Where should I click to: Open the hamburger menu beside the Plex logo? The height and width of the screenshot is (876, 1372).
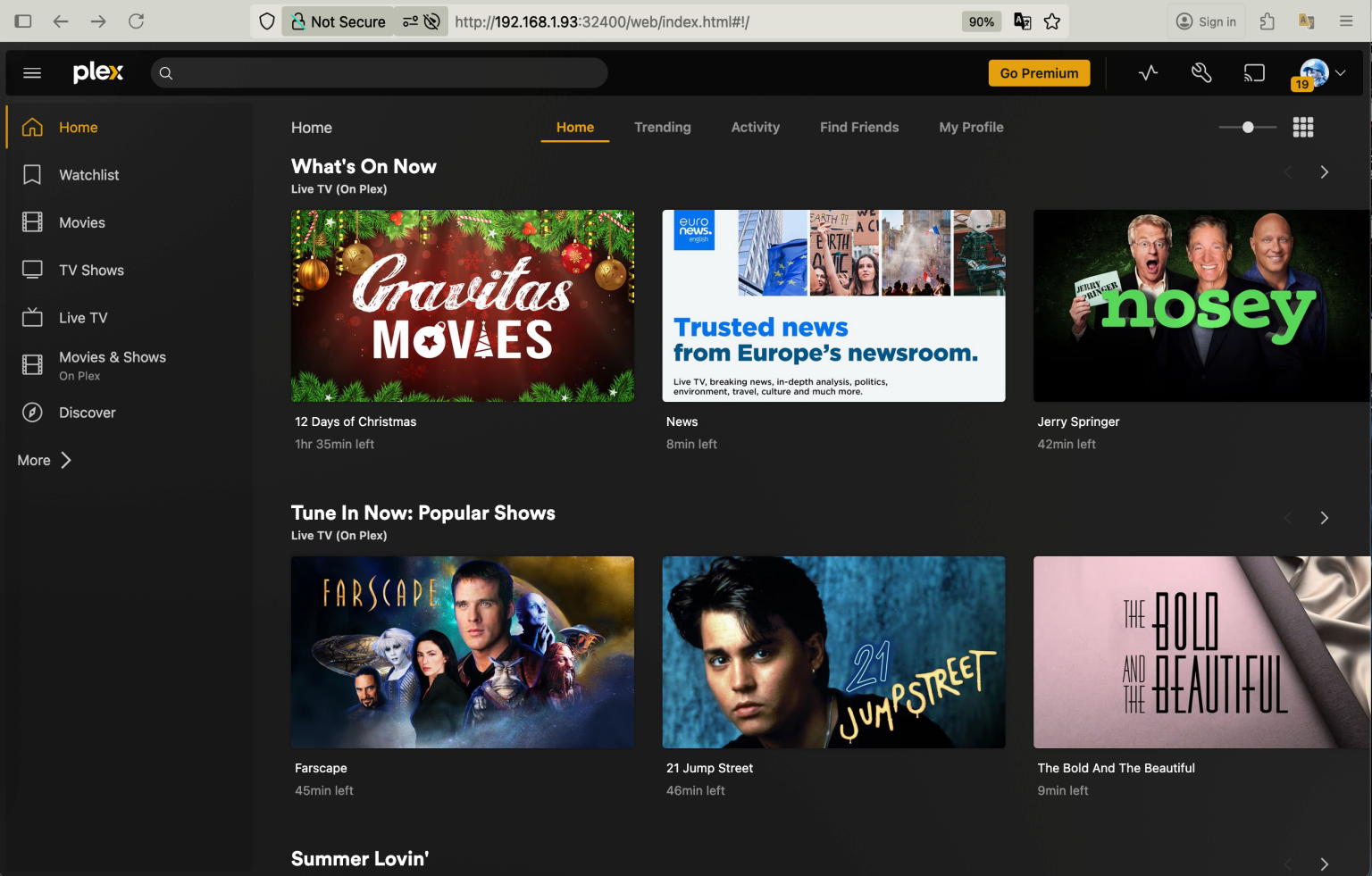pos(32,72)
